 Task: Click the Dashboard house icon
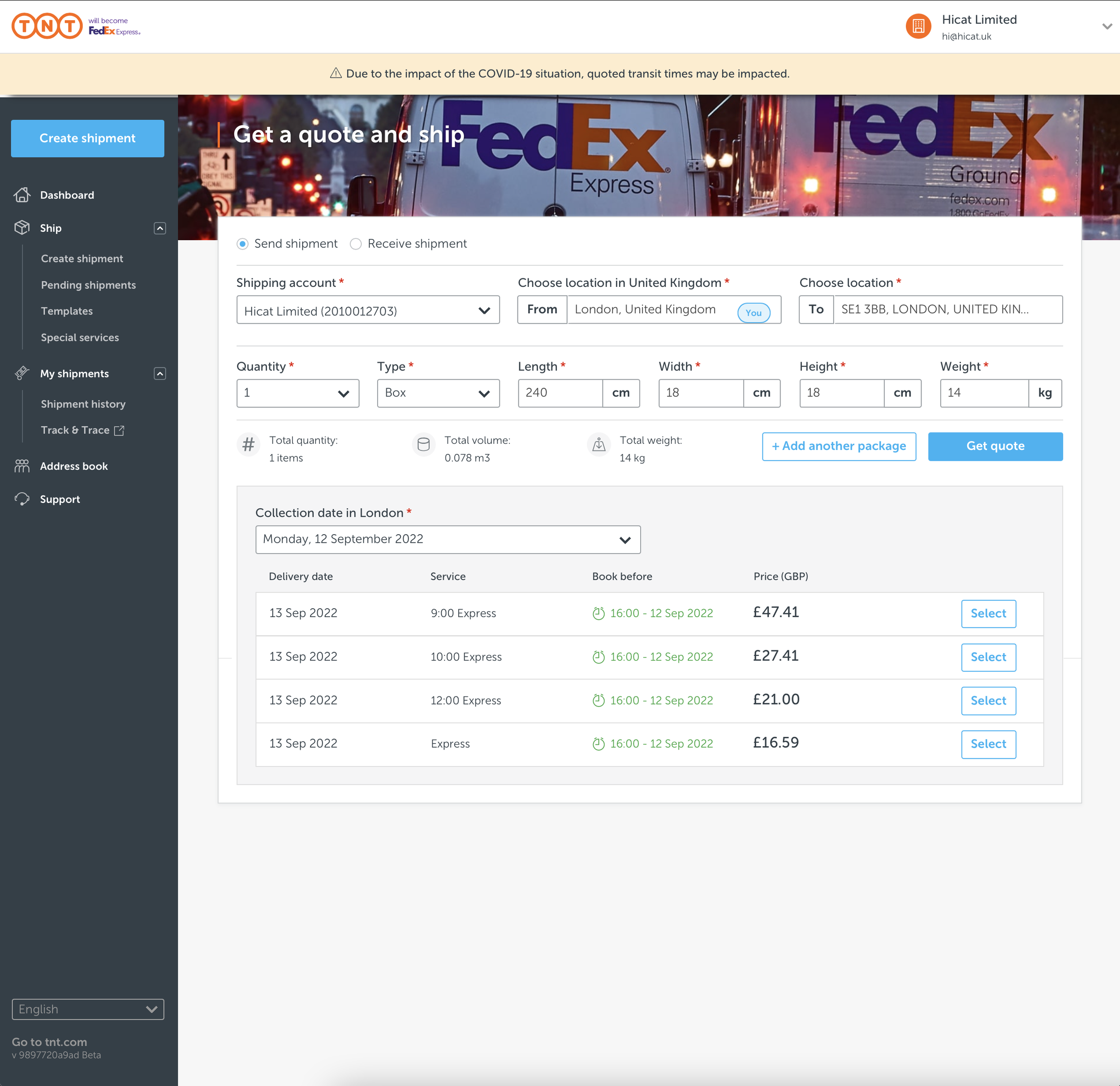22,195
